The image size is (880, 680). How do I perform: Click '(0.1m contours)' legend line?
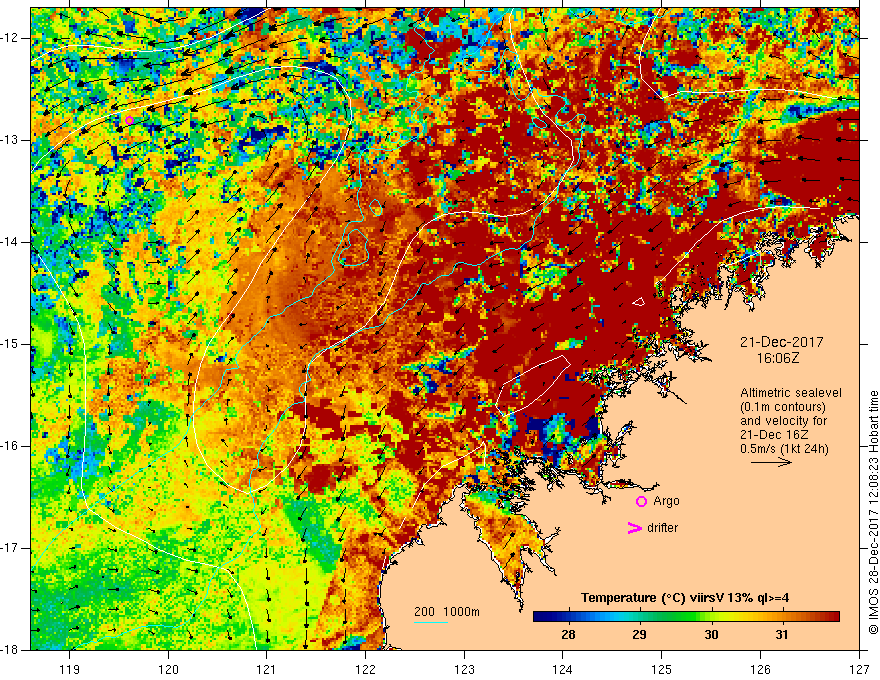pos(783,407)
